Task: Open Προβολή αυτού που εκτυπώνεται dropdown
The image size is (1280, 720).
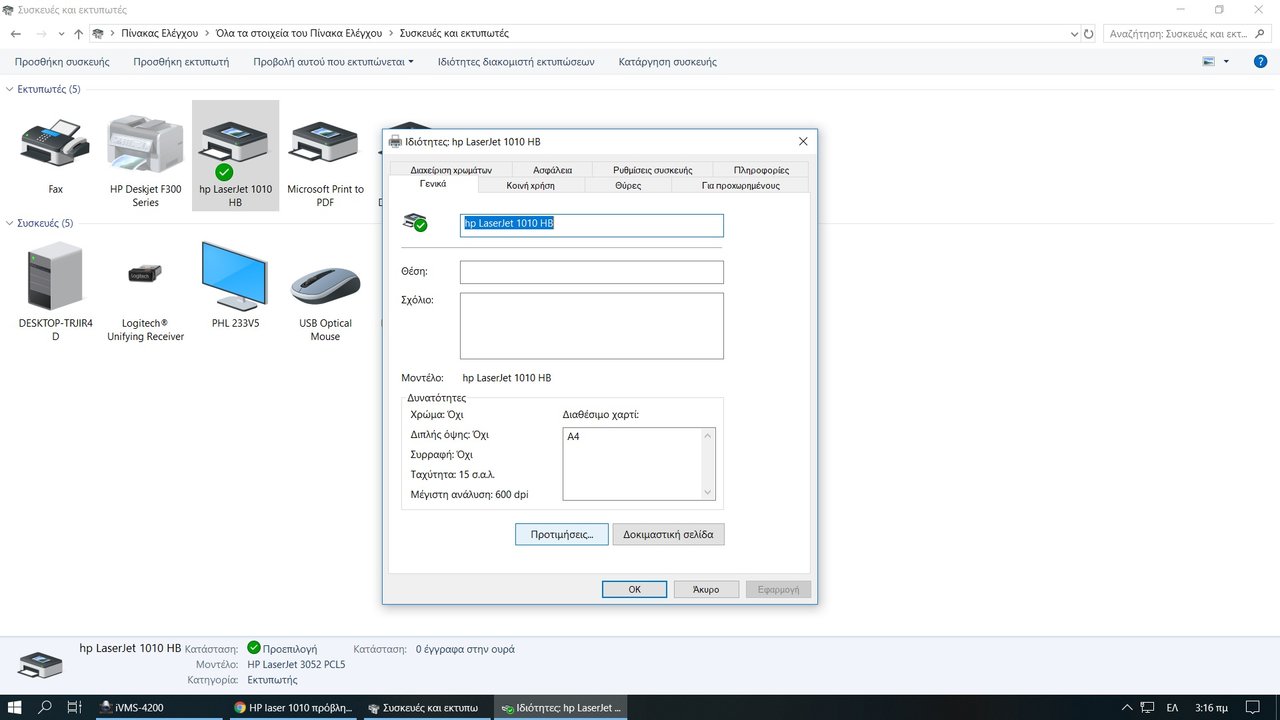Action: 333,62
